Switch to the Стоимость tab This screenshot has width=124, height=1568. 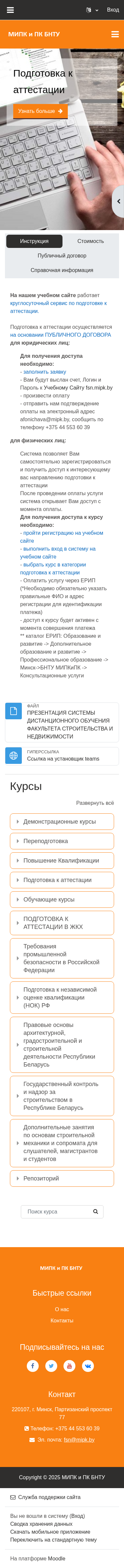point(90,241)
